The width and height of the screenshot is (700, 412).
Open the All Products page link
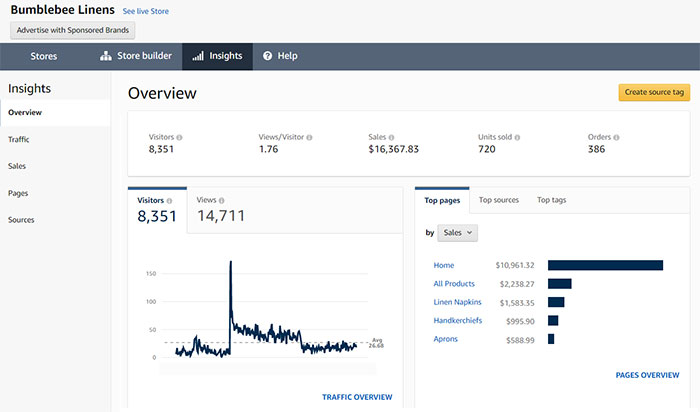pyautogui.click(x=454, y=283)
